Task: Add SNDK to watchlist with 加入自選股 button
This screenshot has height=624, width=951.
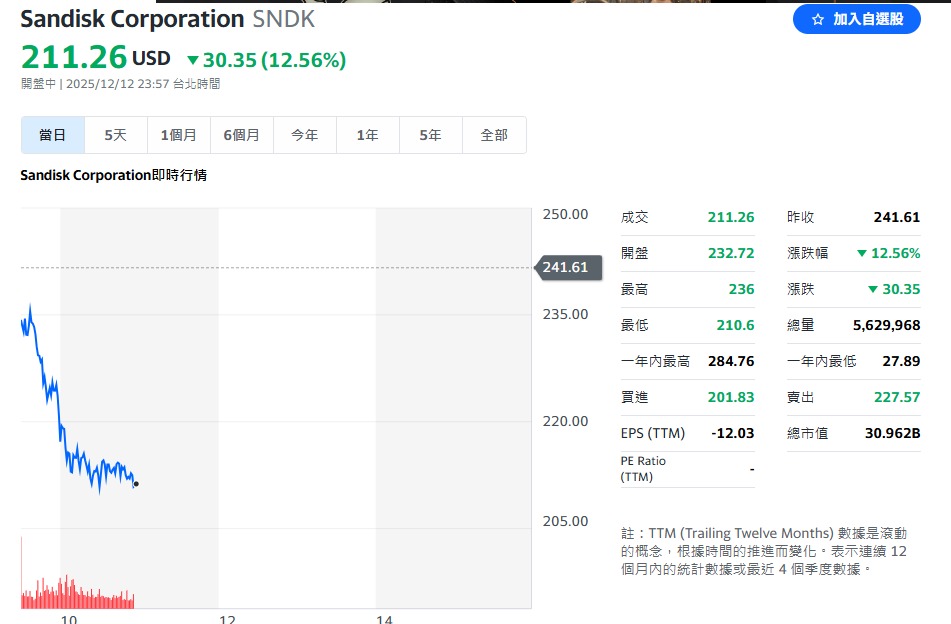Action: pos(856,19)
